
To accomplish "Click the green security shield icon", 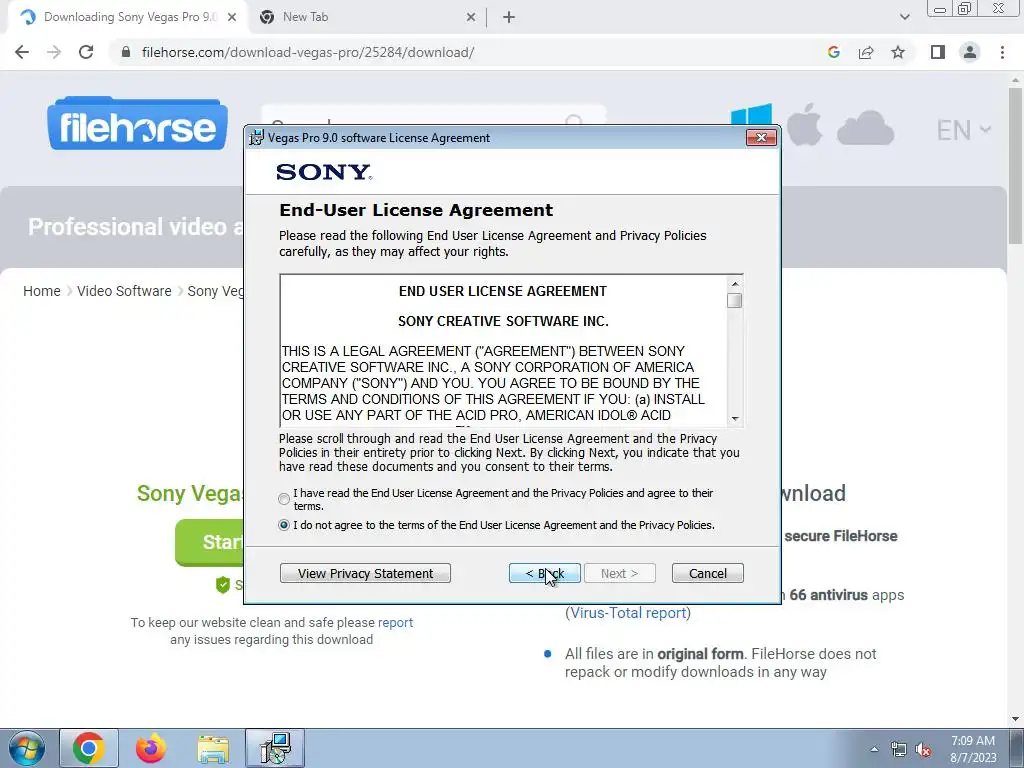I will (x=223, y=584).
